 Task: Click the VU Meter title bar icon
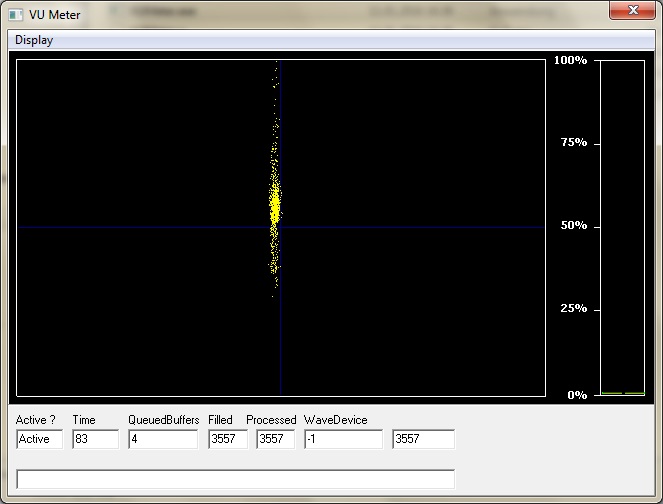click(16, 14)
